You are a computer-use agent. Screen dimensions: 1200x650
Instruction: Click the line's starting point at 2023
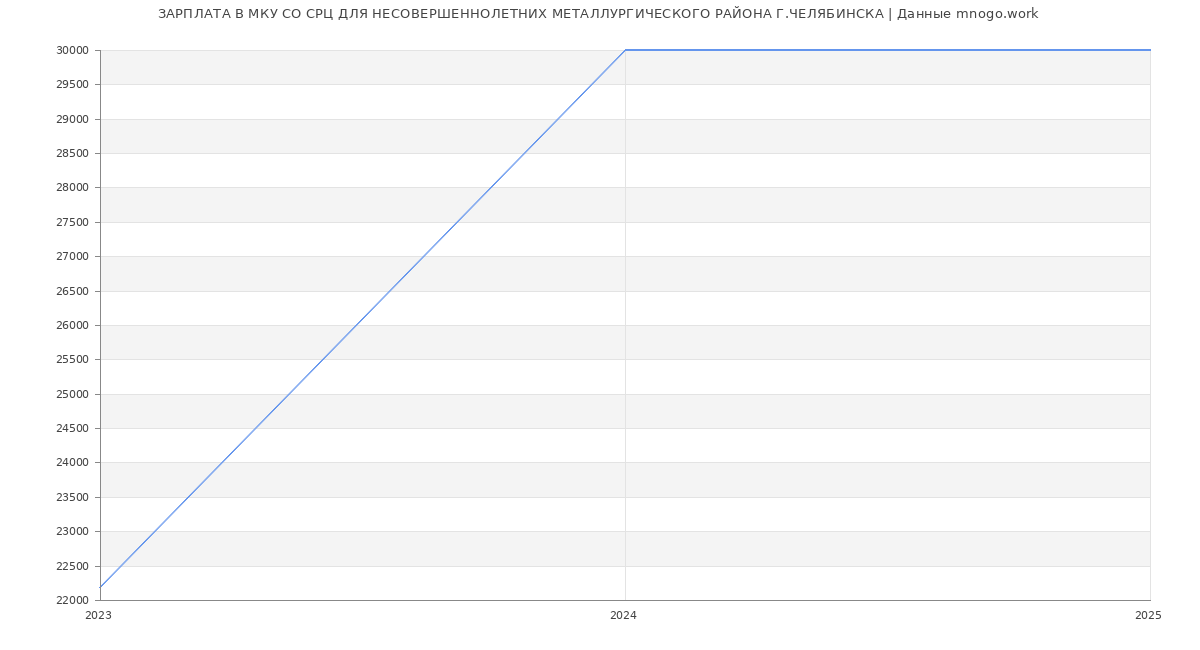pyautogui.click(x=100, y=587)
